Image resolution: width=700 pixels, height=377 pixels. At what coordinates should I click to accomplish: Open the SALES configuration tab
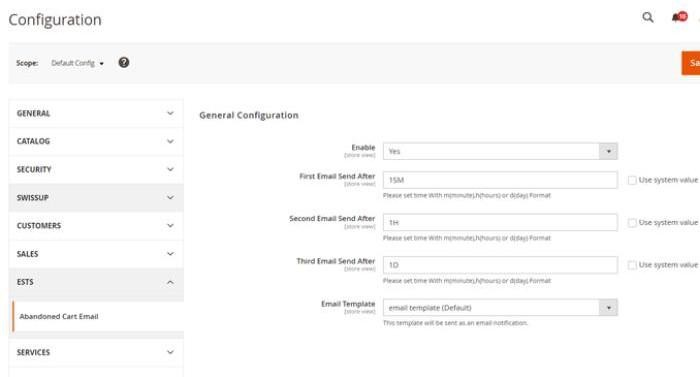96,254
